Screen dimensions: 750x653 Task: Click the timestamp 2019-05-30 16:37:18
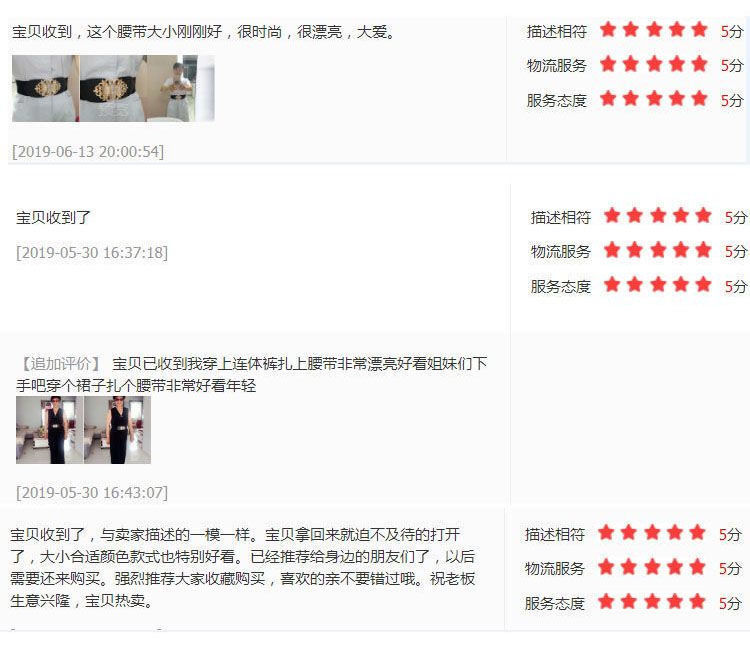(x=92, y=253)
